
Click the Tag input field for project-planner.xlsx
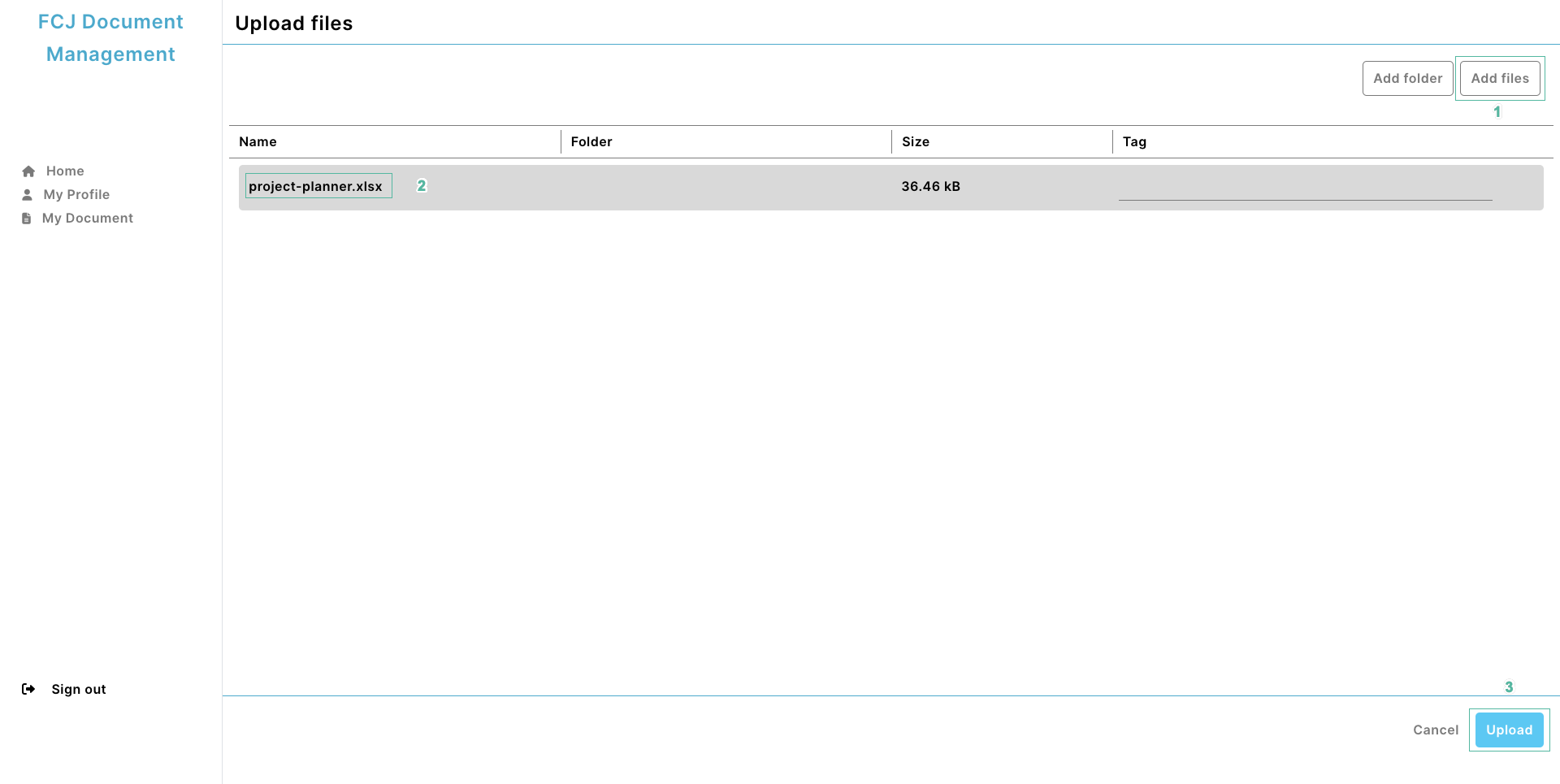pyautogui.click(x=1305, y=188)
